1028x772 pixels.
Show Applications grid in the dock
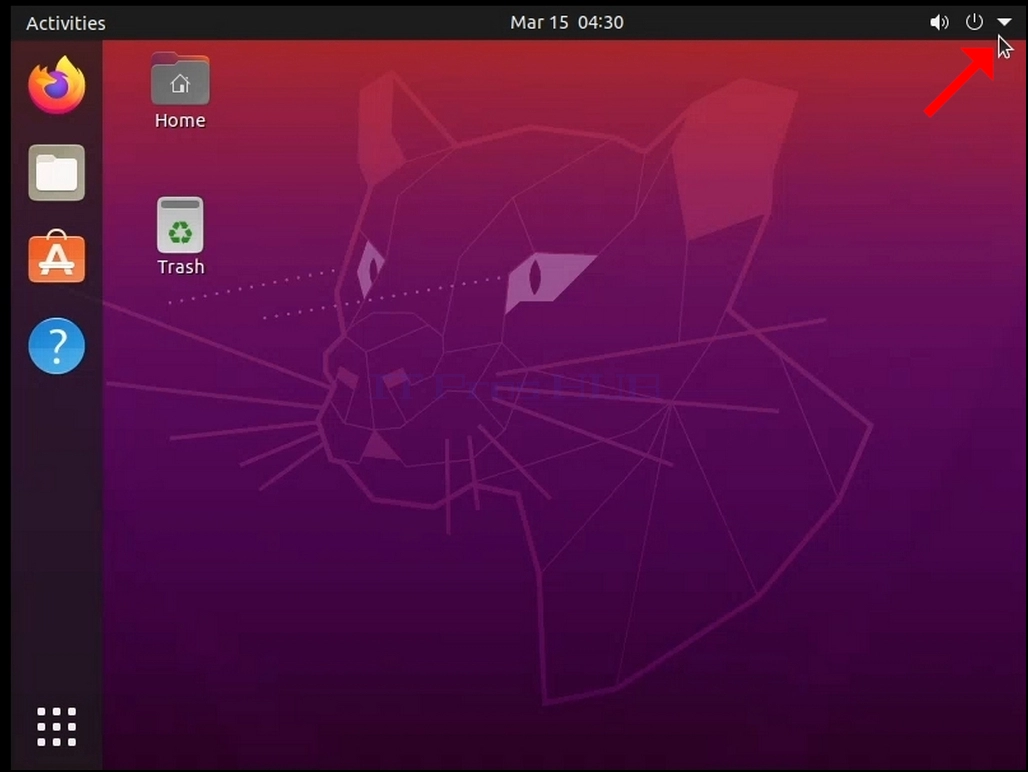[x=57, y=726]
